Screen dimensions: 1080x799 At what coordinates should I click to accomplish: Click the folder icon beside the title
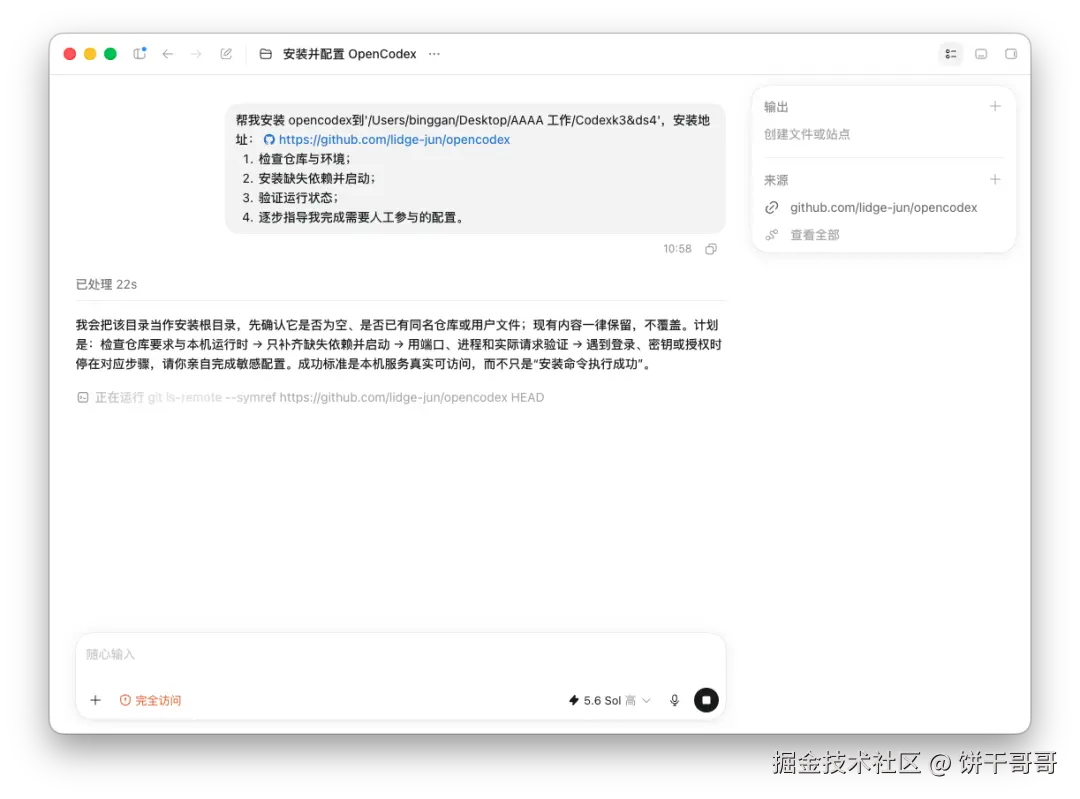(265, 54)
